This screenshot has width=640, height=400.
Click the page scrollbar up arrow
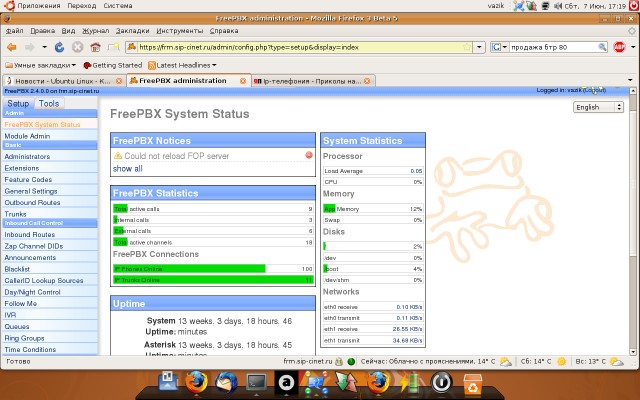[633, 91]
